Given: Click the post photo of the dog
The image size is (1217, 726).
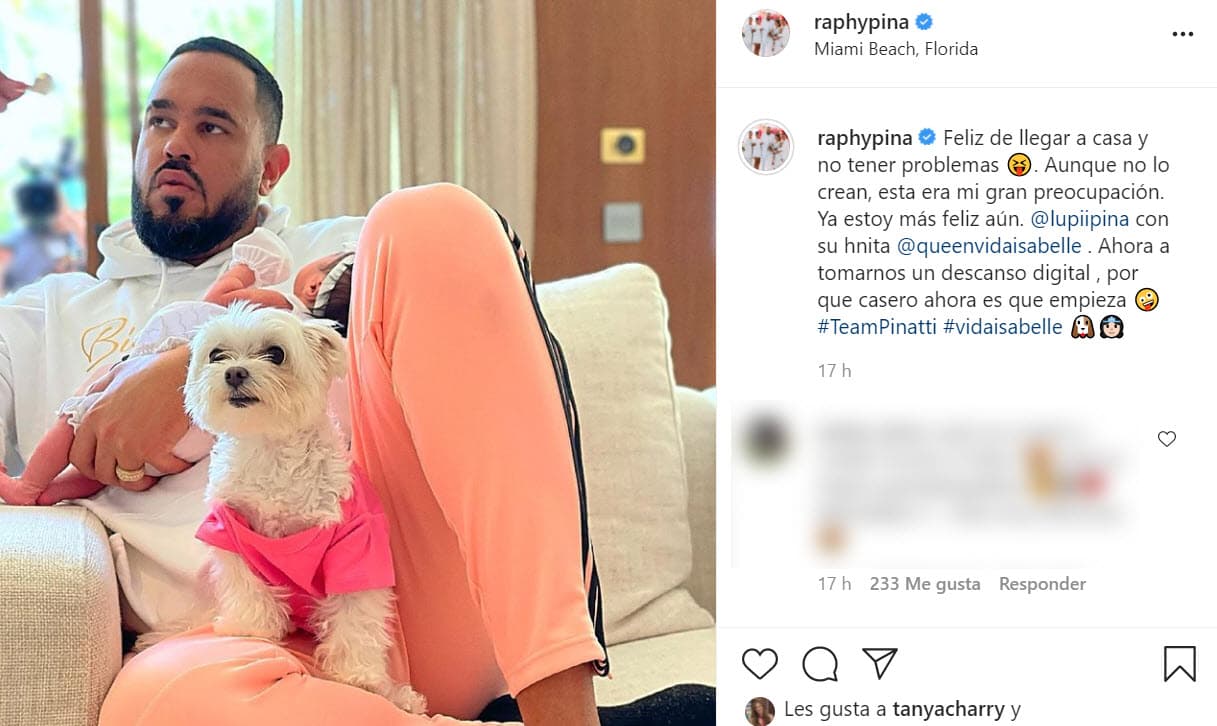Looking at the screenshot, I should (x=357, y=363).
